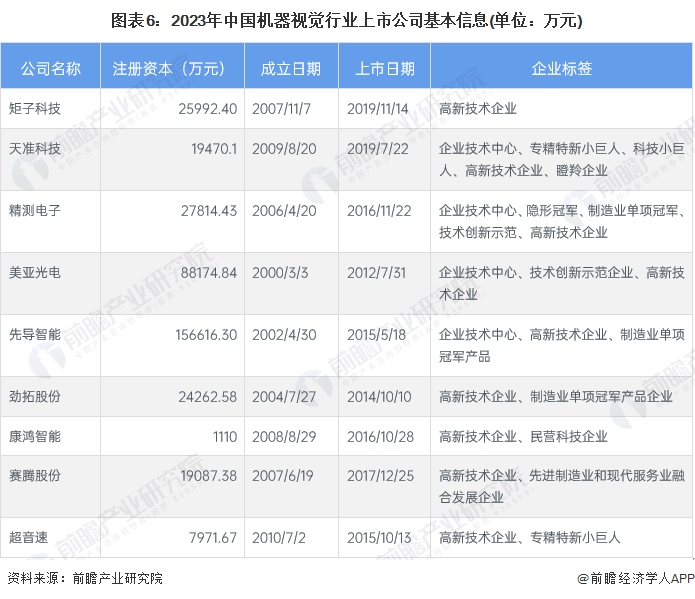Click 矩子科技's tag 高新技术企业

coord(478,109)
